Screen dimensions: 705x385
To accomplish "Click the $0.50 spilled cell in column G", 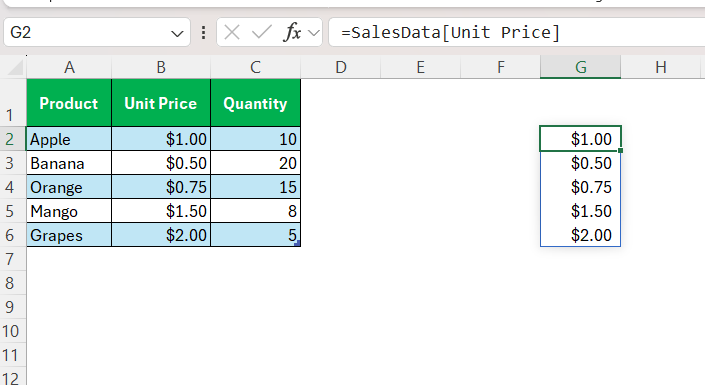I will tap(580, 163).
